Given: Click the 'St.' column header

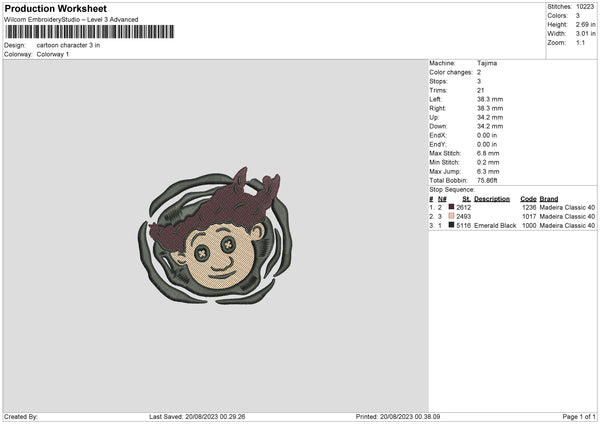Looking at the screenshot, I should coord(466,199).
